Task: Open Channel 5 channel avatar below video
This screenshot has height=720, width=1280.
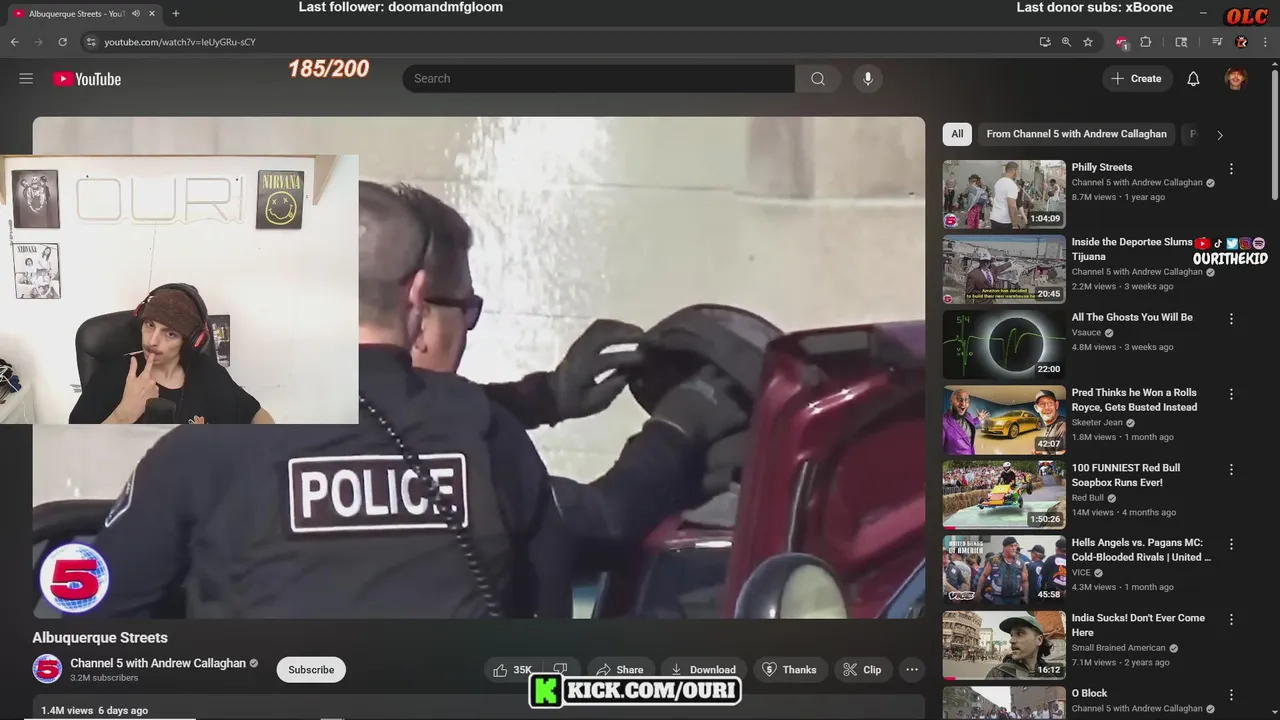Action: coord(47,669)
